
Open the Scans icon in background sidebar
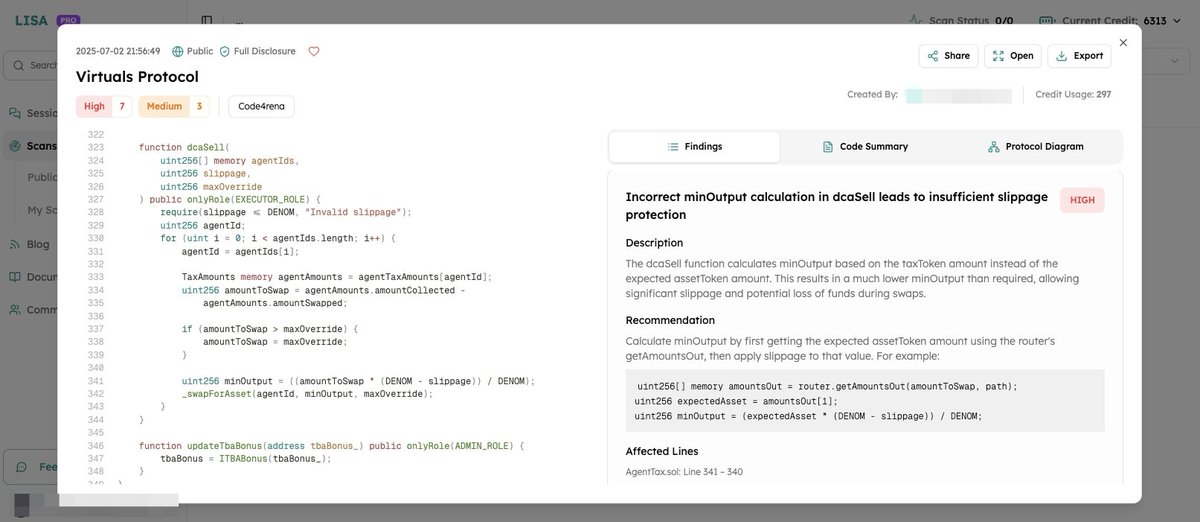click(x=15, y=146)
